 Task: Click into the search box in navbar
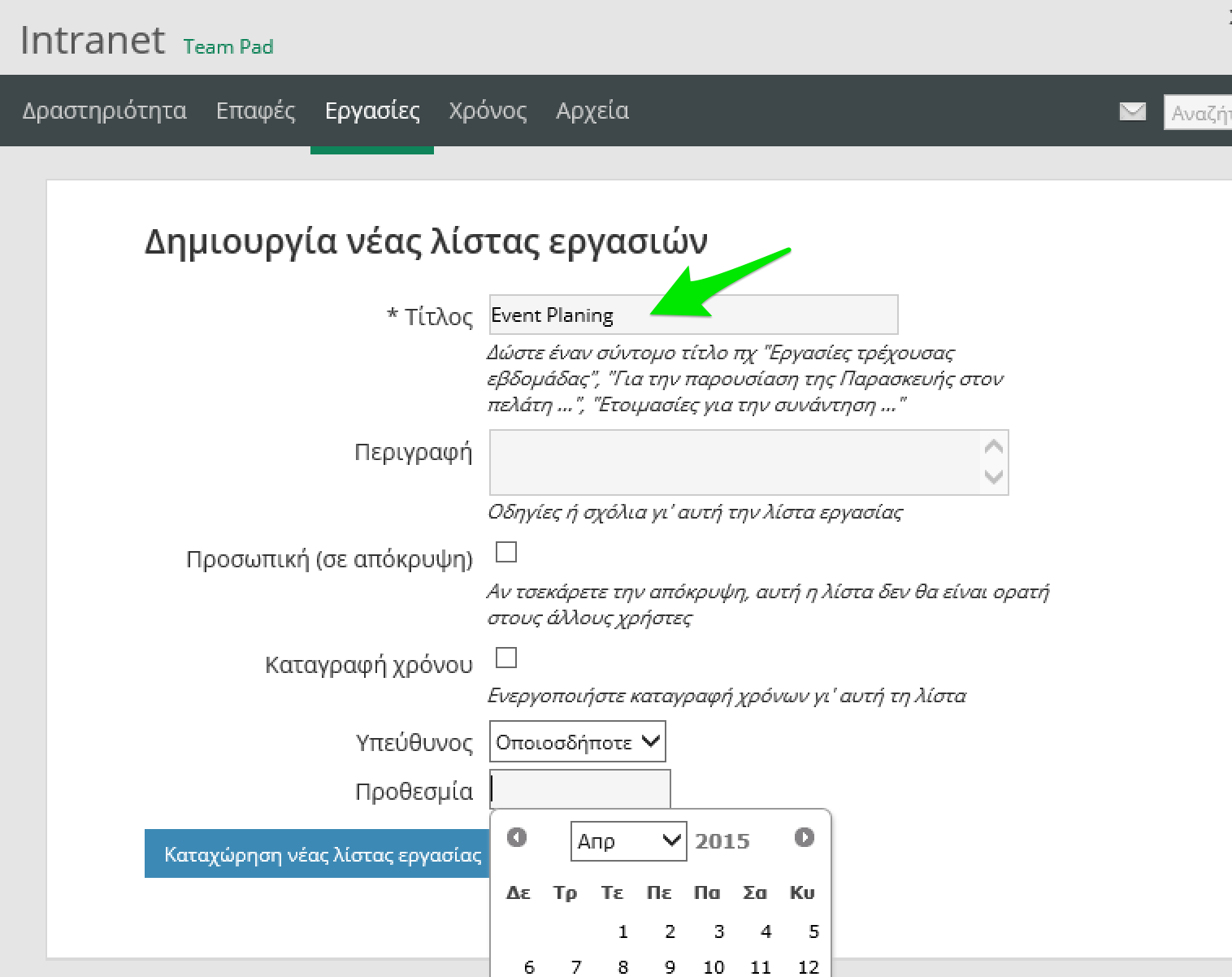pyautogui.click(x=1199, y=113)
